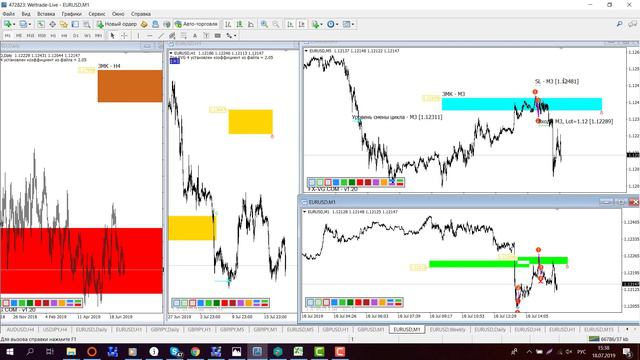This screenshot has width=640, height=360.
Task: Toggle the Авто-торговля button
Action: coord(196,24)
